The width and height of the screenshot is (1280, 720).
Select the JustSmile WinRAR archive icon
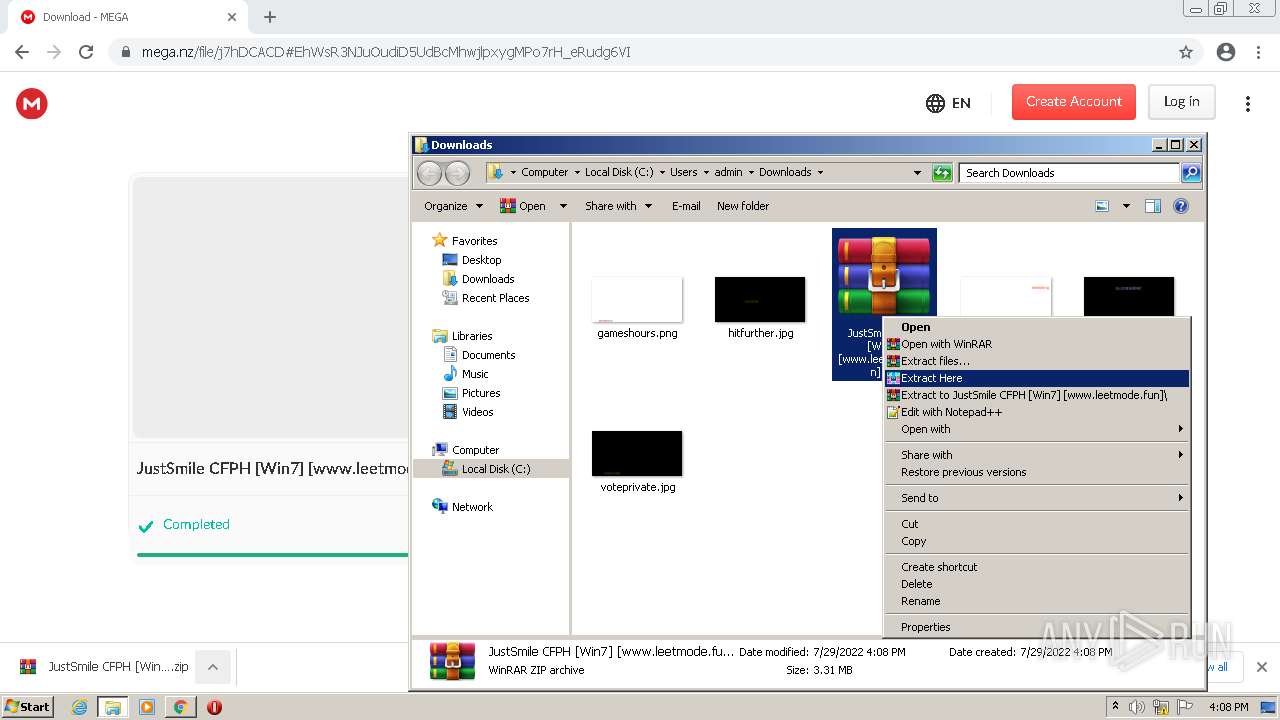(x=884, y=277)
